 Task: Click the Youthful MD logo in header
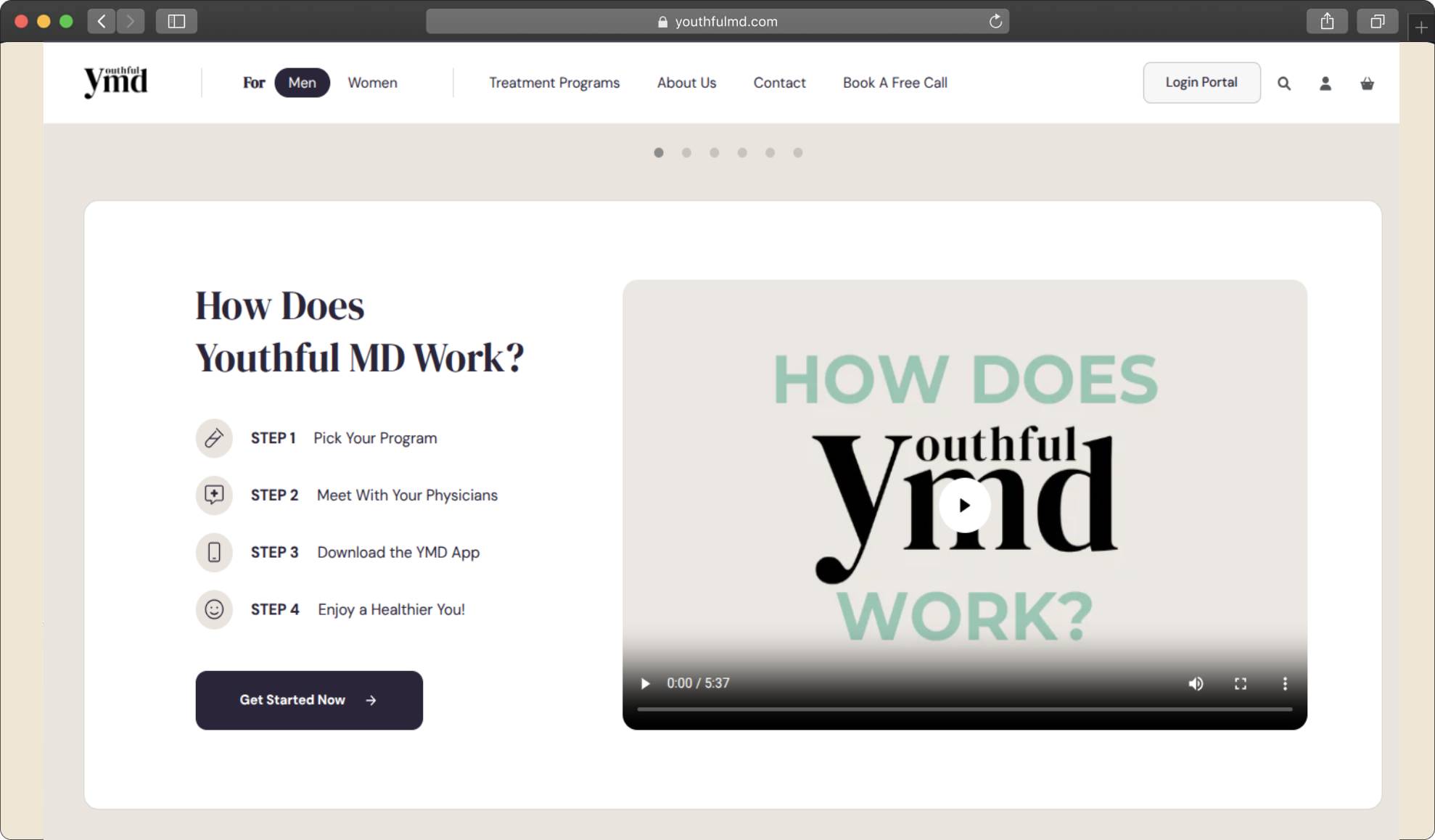coord(116,82)
